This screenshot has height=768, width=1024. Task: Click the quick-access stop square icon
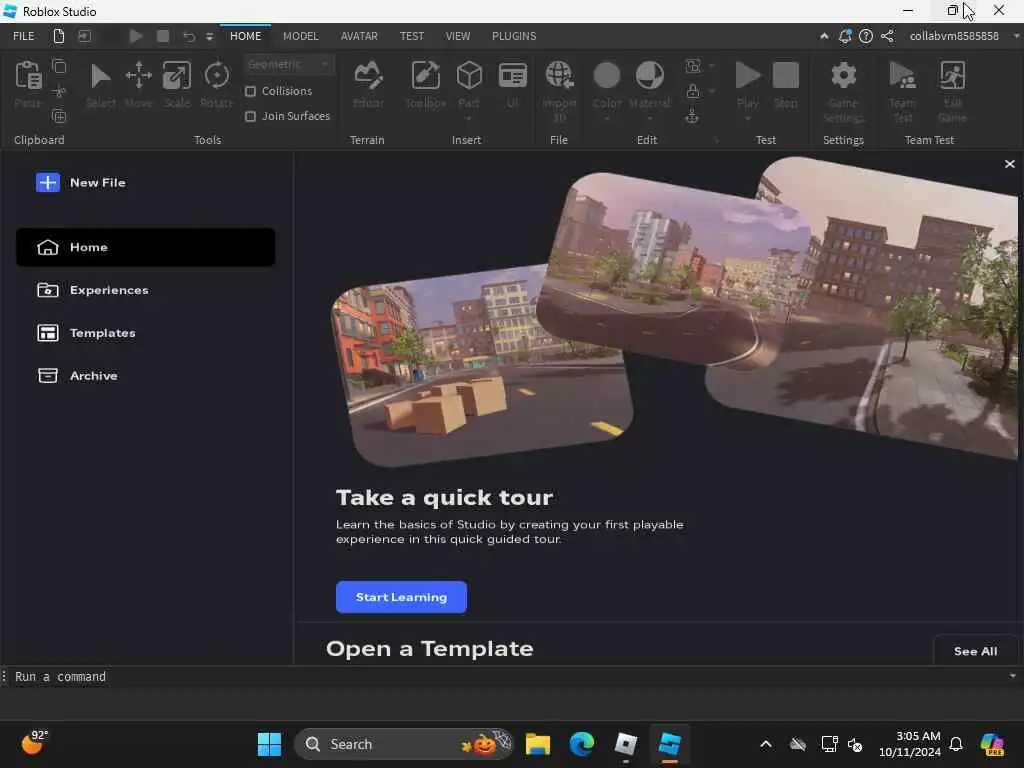click(163, 36)
